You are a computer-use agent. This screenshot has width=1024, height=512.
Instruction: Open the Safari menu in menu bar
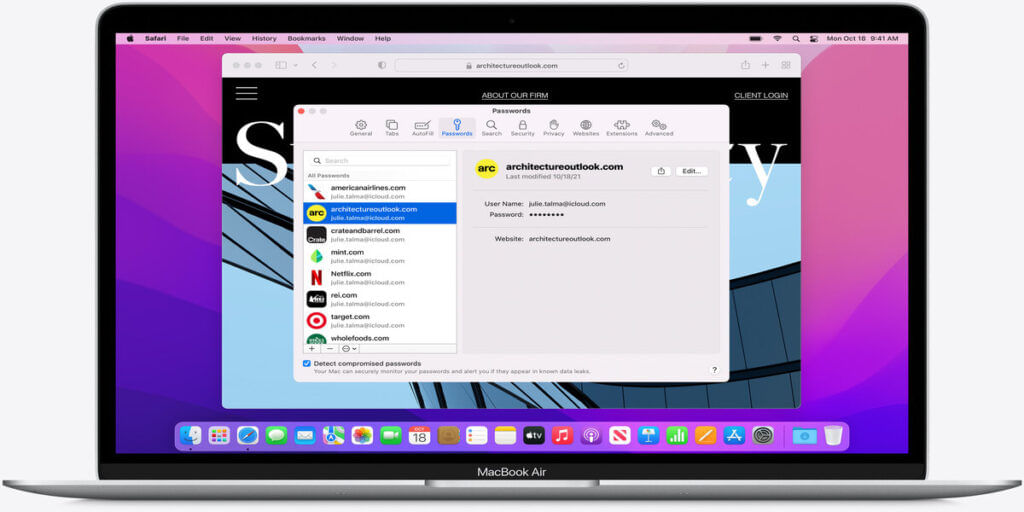tap(155, 39)
